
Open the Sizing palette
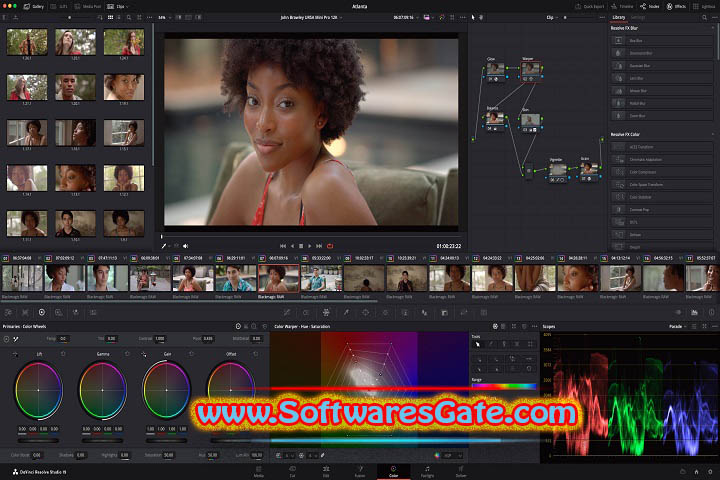(x=464, y=312)
